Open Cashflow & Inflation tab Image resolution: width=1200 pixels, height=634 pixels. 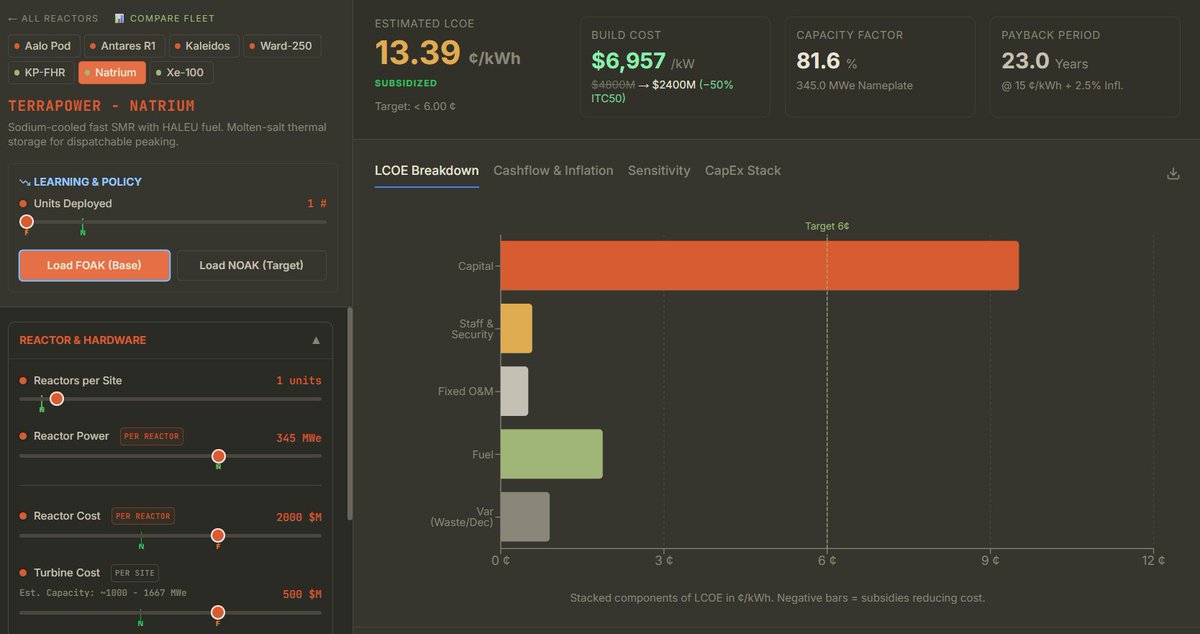553,171
